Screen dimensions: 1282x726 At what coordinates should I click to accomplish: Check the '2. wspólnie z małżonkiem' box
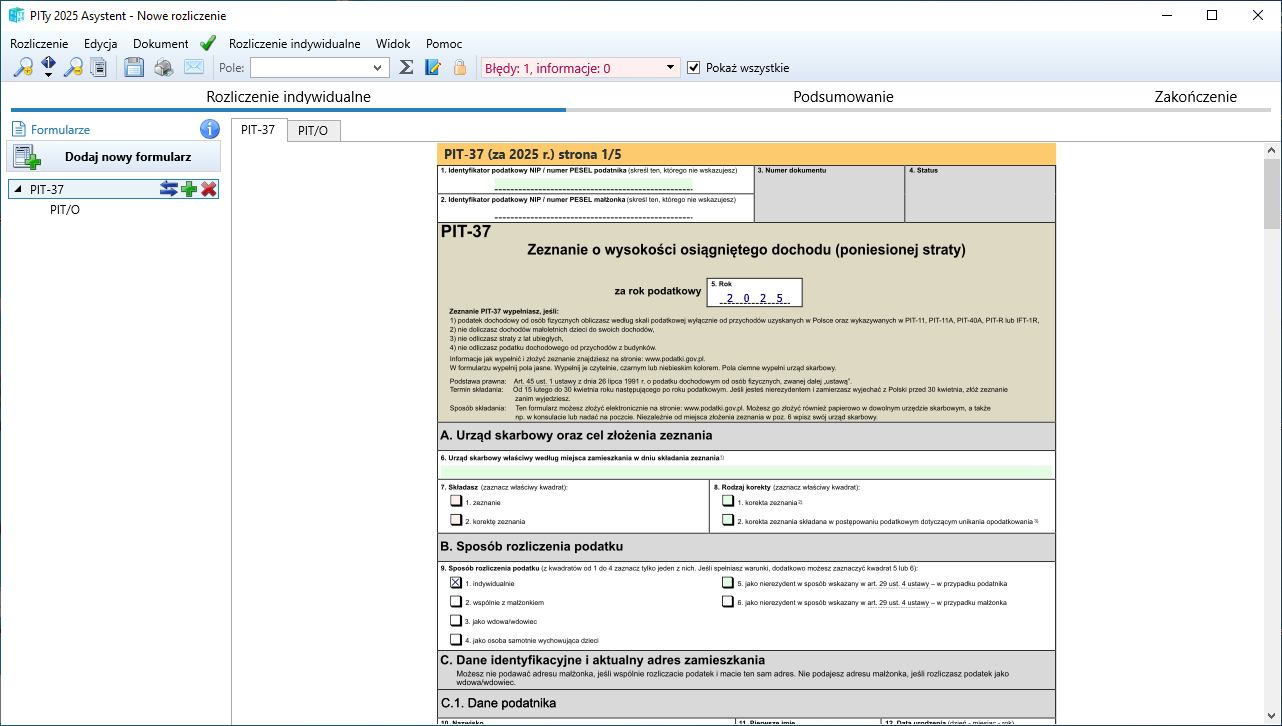point(456,602)
